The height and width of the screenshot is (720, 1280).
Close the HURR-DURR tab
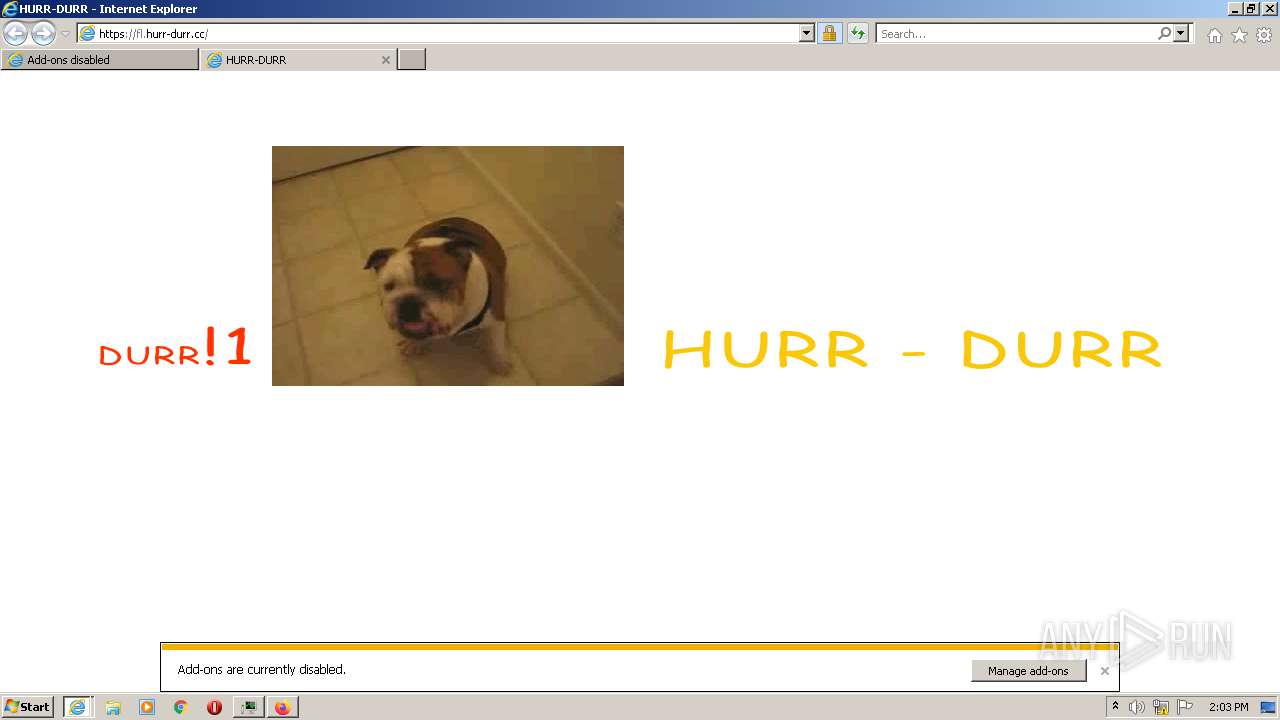coord(386,60)
